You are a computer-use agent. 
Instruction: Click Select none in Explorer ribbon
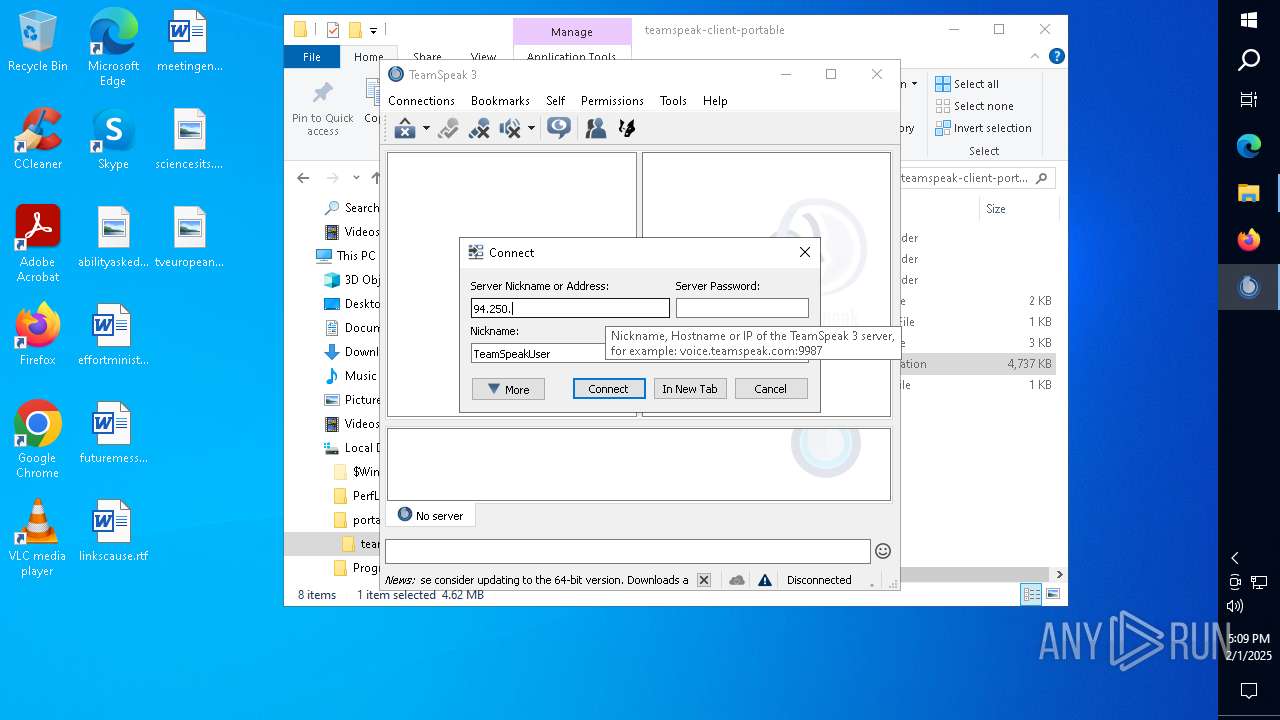click(x=974, y=106)
